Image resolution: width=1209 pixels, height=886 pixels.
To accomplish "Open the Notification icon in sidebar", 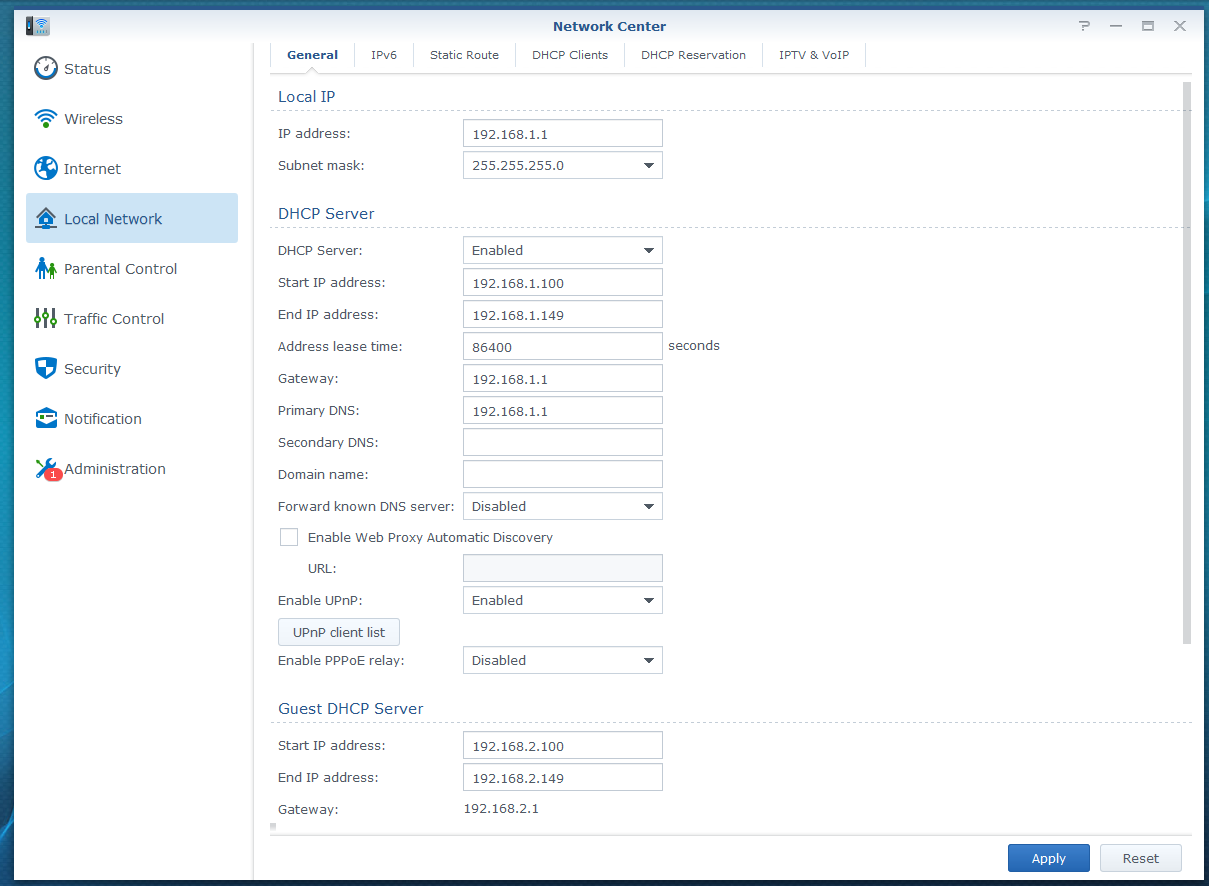I will click(46, 419).
